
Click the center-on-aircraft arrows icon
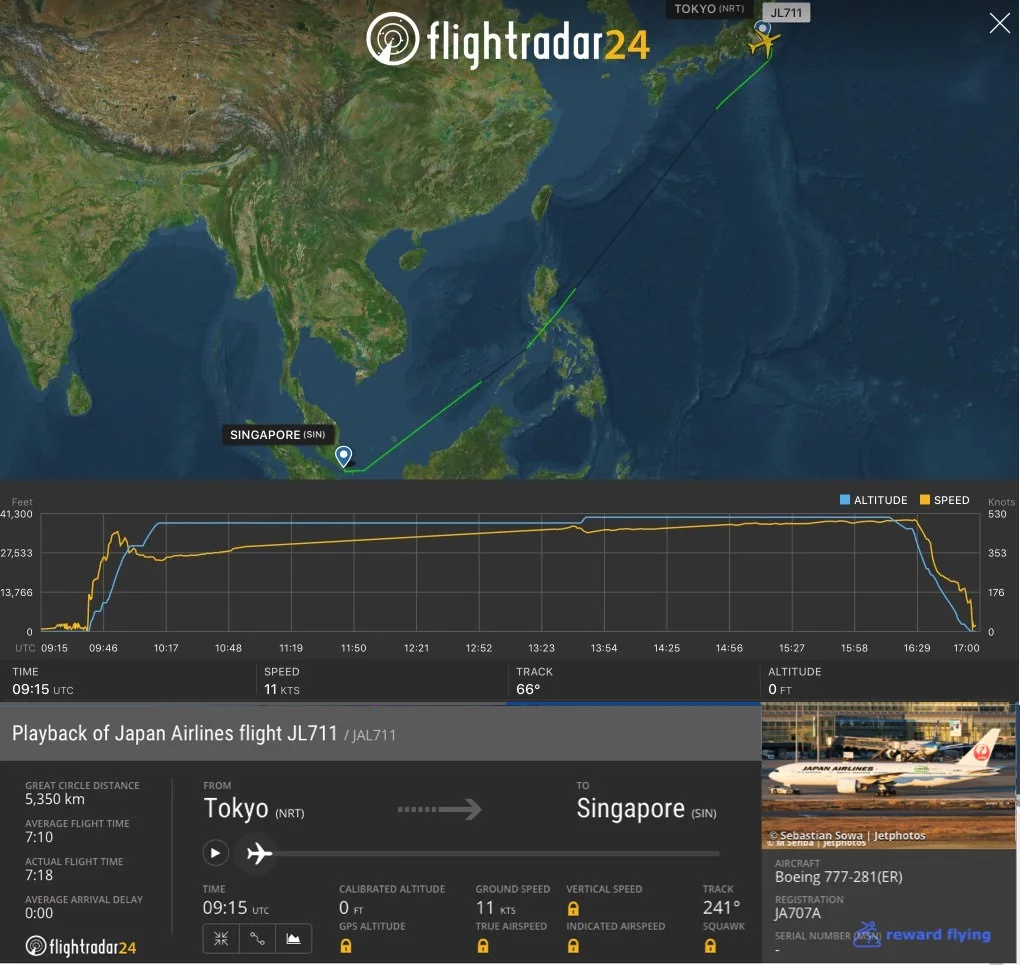tap(221, 938)
